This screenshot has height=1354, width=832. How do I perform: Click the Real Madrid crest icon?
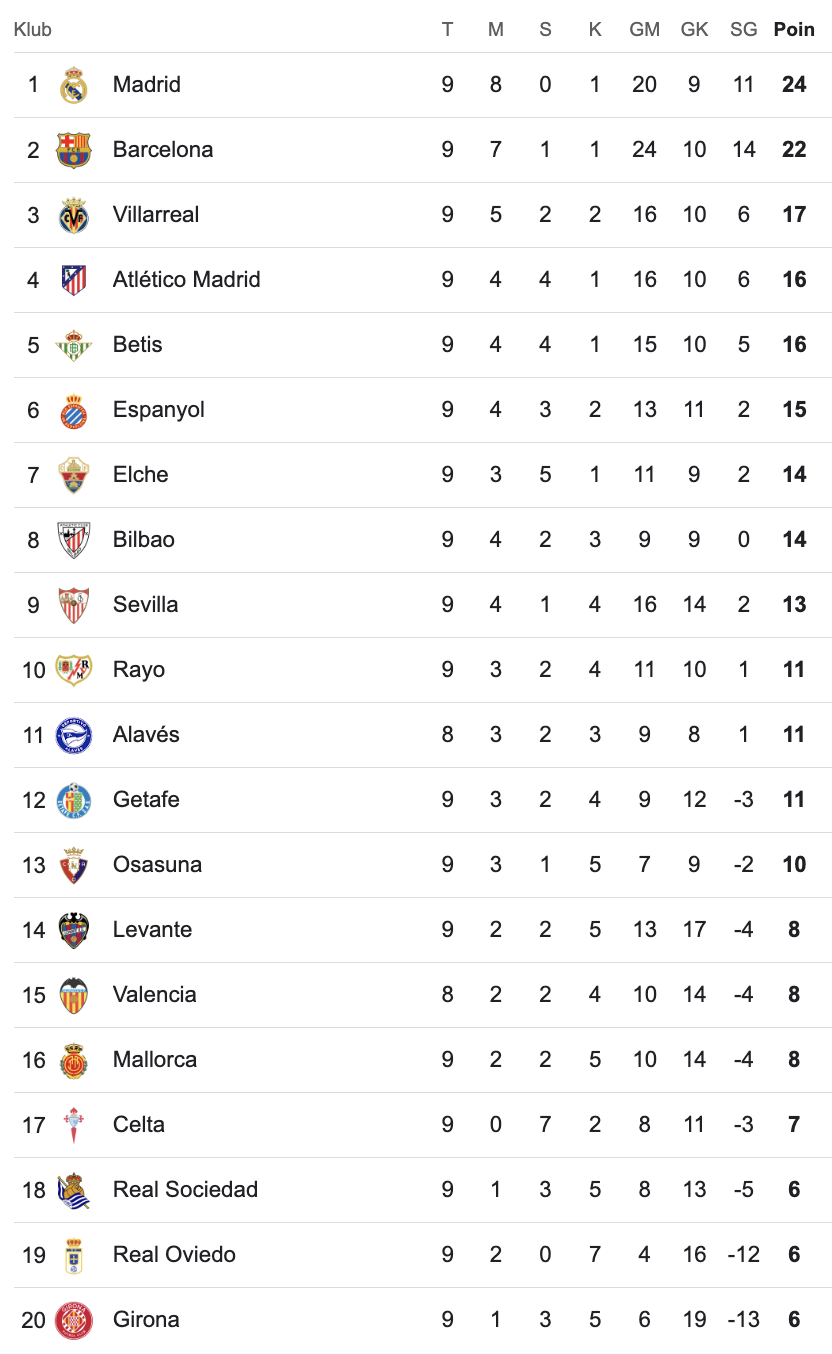(74, 85)
